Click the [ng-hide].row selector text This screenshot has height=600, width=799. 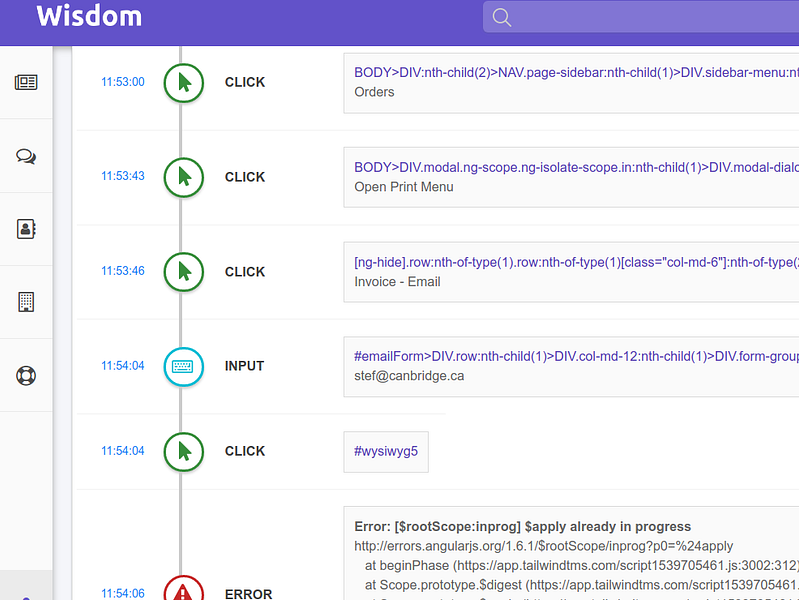(576, 263)
